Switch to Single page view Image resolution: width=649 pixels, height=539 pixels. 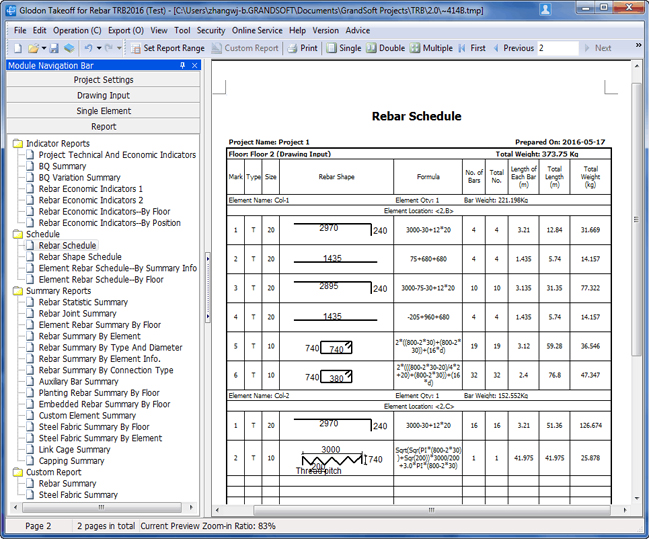tap(343, 48)
